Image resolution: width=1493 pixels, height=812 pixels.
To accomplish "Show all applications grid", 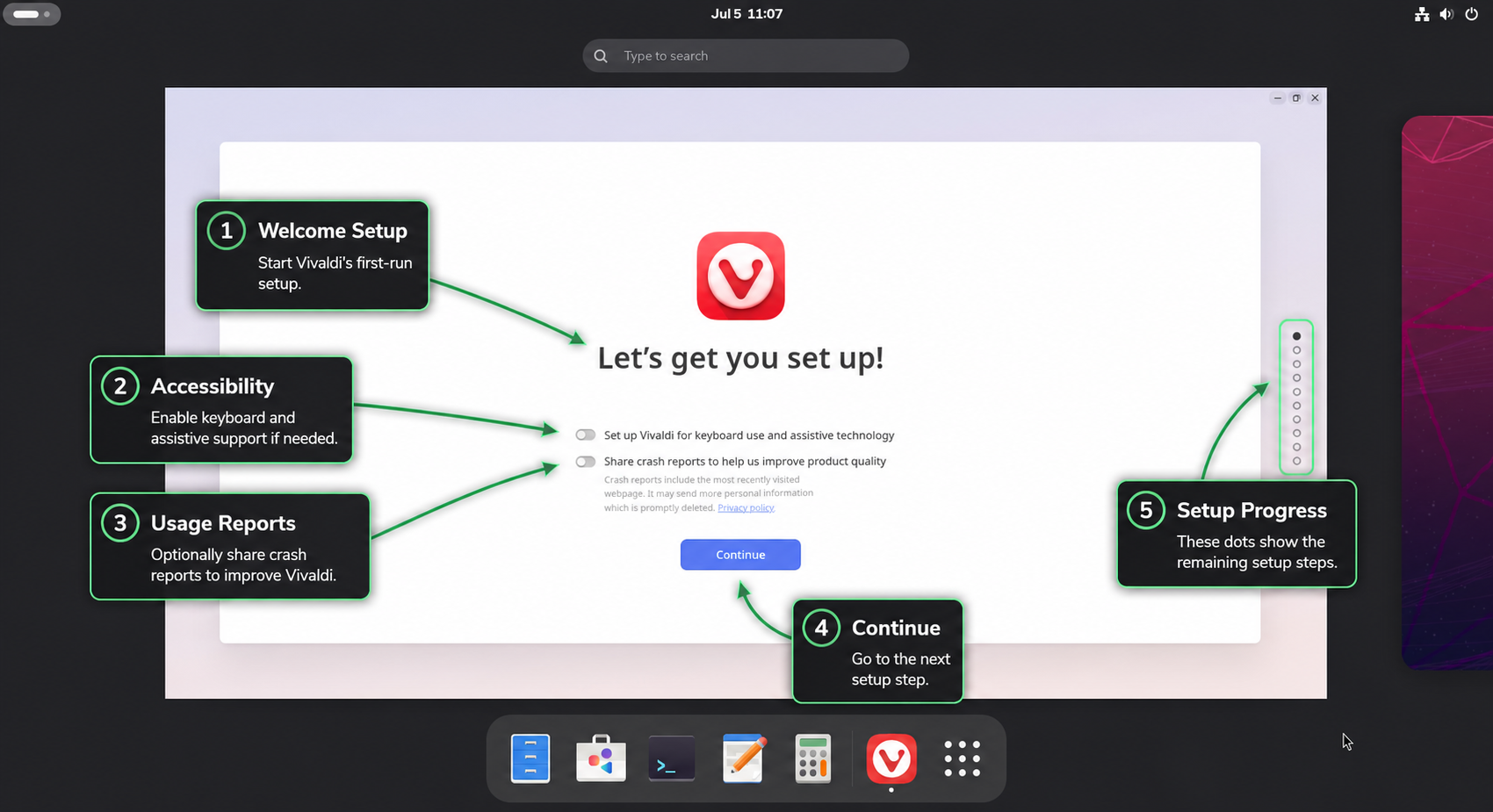I will pos(962,758).
